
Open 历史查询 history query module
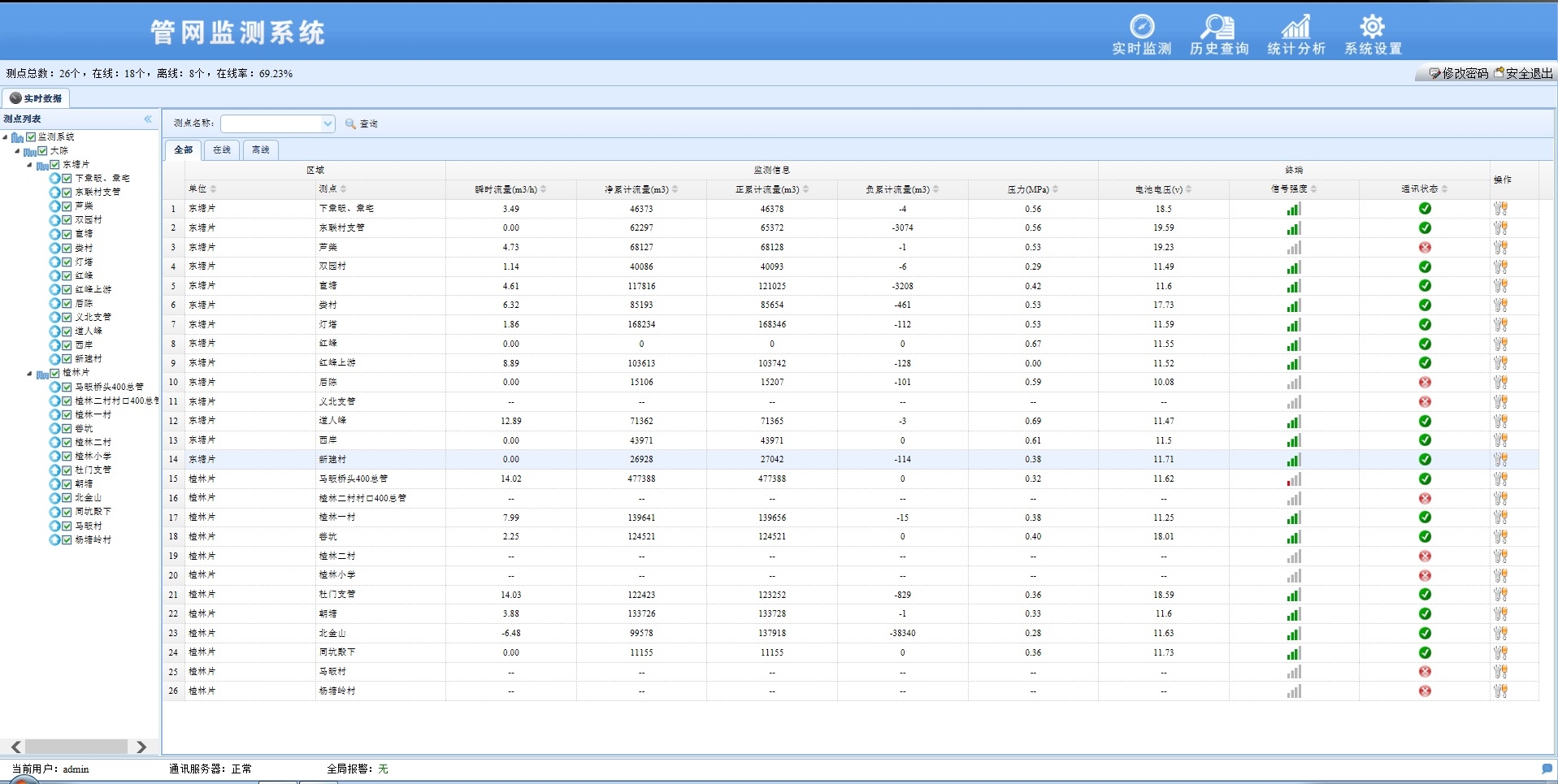[1218, 36]
